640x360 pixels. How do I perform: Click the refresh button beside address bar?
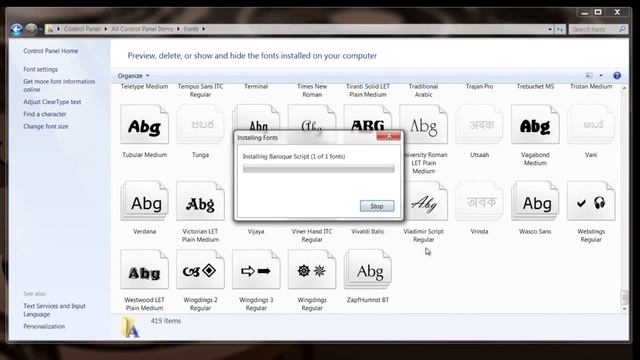[560, 29]
